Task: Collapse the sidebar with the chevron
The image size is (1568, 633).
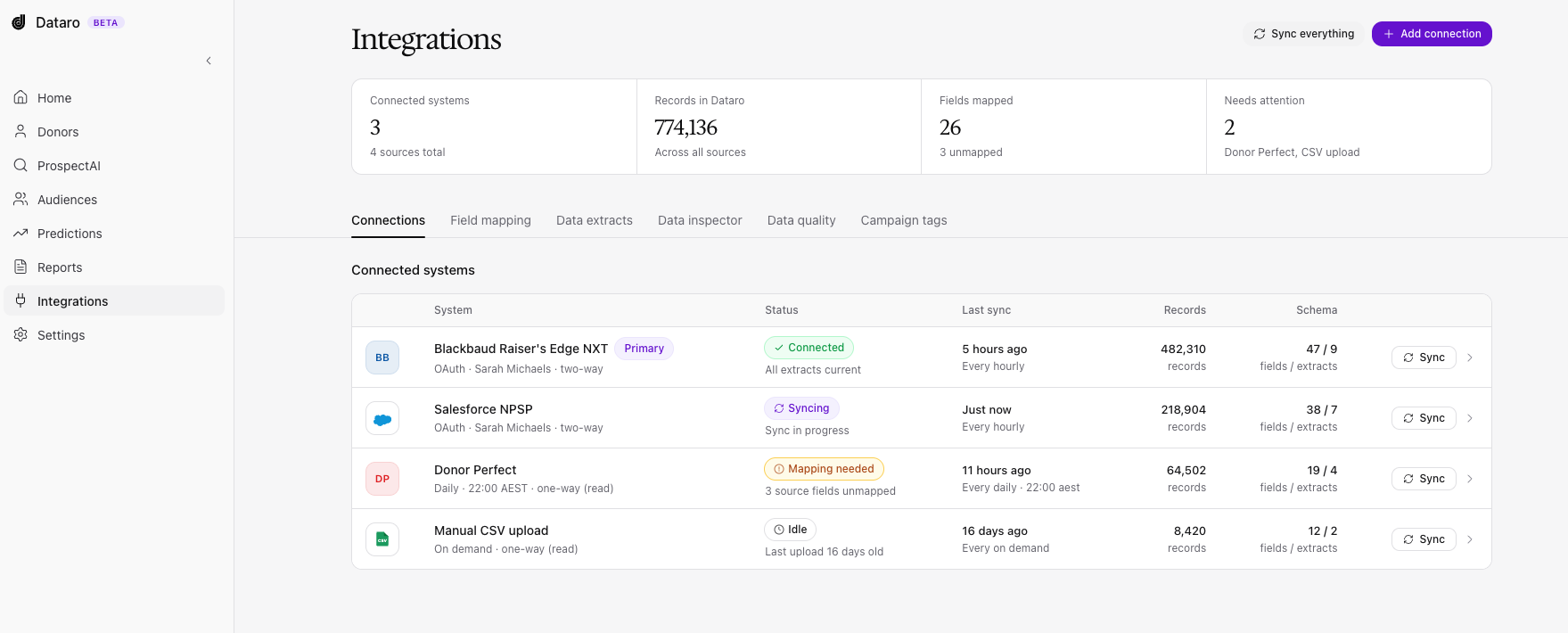Action: click(x=209, y=61)
